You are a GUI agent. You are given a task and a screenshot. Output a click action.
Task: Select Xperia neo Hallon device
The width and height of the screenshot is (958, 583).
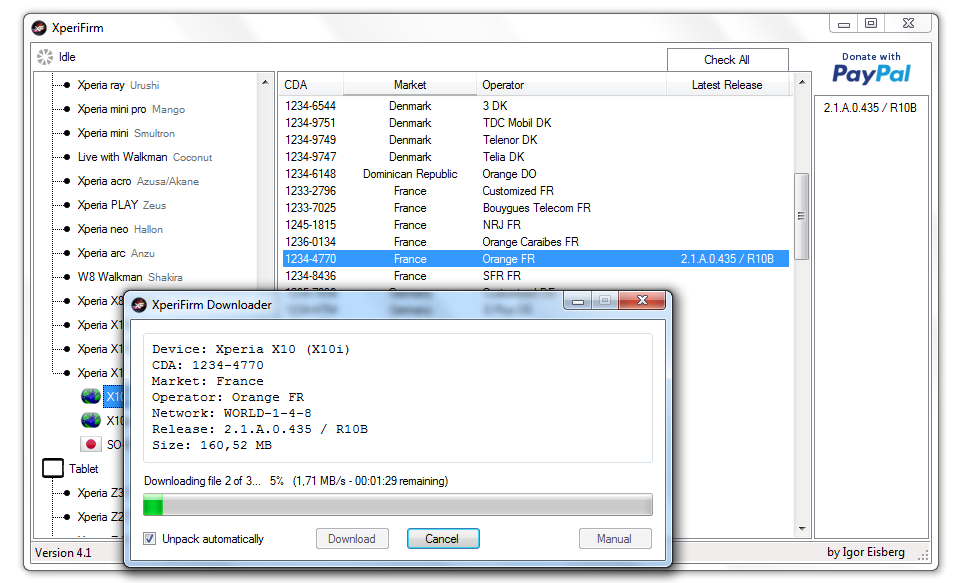pos(120,229)
